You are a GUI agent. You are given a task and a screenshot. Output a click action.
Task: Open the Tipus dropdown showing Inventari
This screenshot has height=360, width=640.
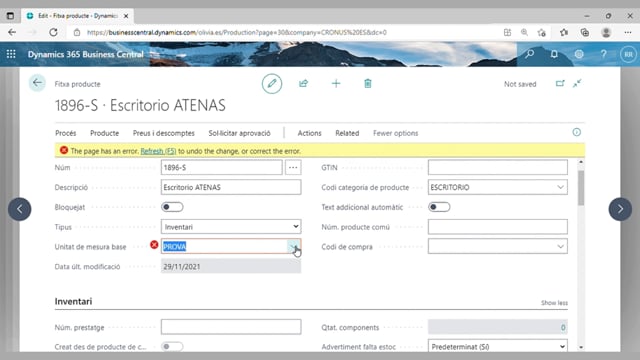[x=231, y=227]
